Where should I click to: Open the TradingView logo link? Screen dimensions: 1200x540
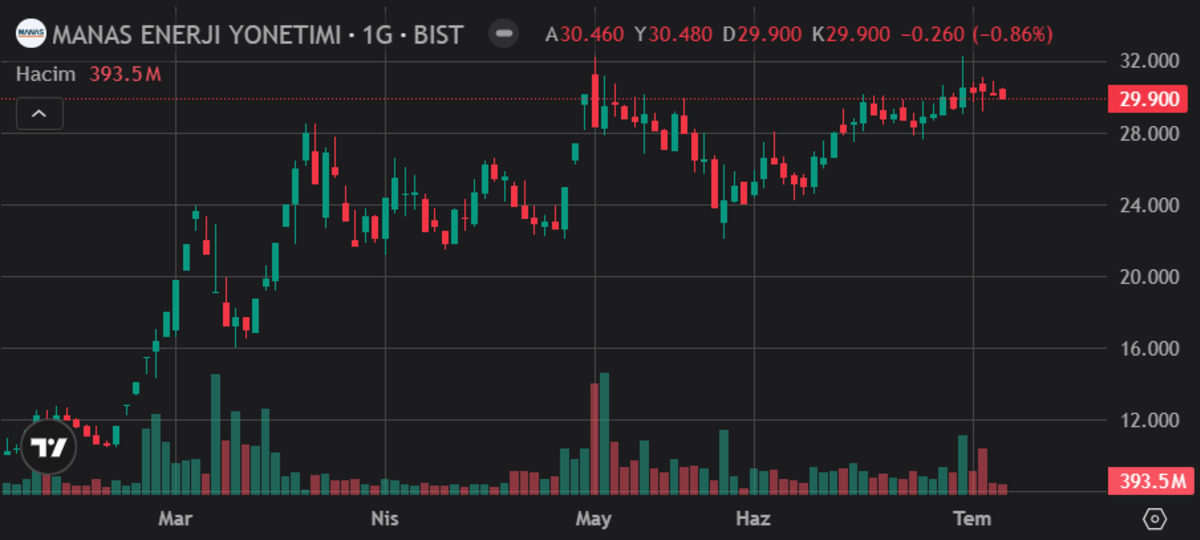point(48,446)
